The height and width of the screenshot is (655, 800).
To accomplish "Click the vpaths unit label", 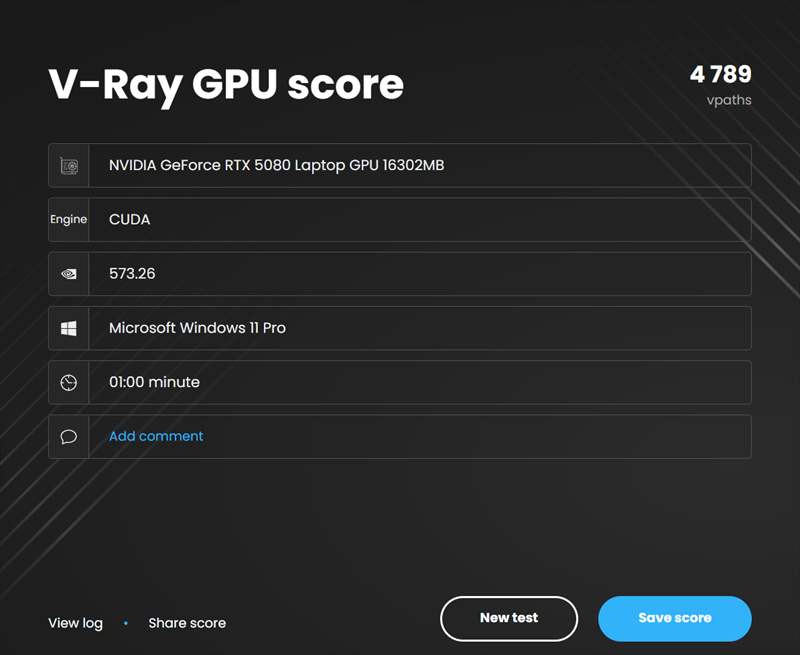I will coord(728,100).
